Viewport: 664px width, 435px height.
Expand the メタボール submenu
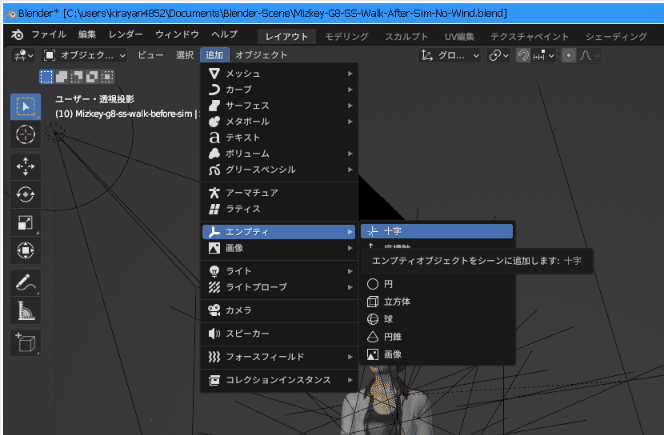[279, 122]
